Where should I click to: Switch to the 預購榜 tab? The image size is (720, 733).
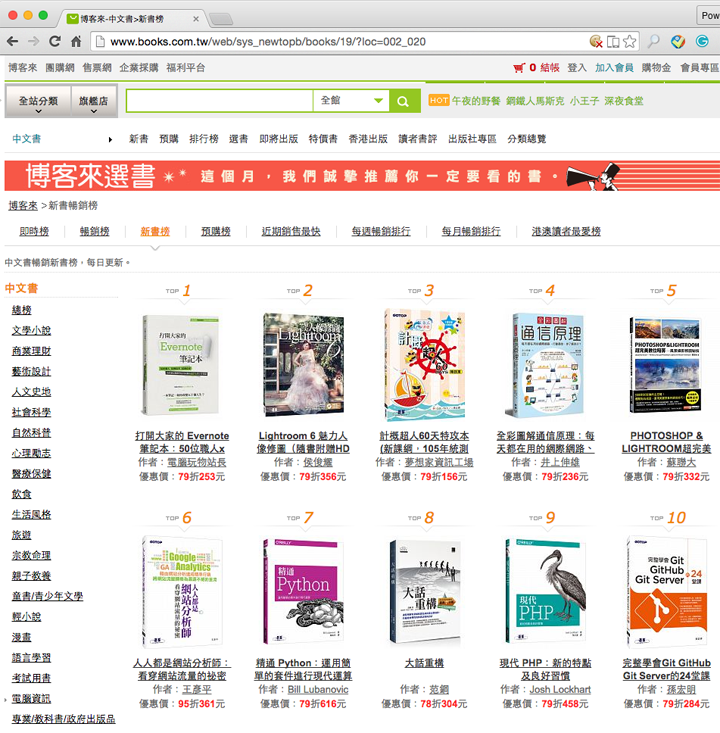(x=216, y=231)
